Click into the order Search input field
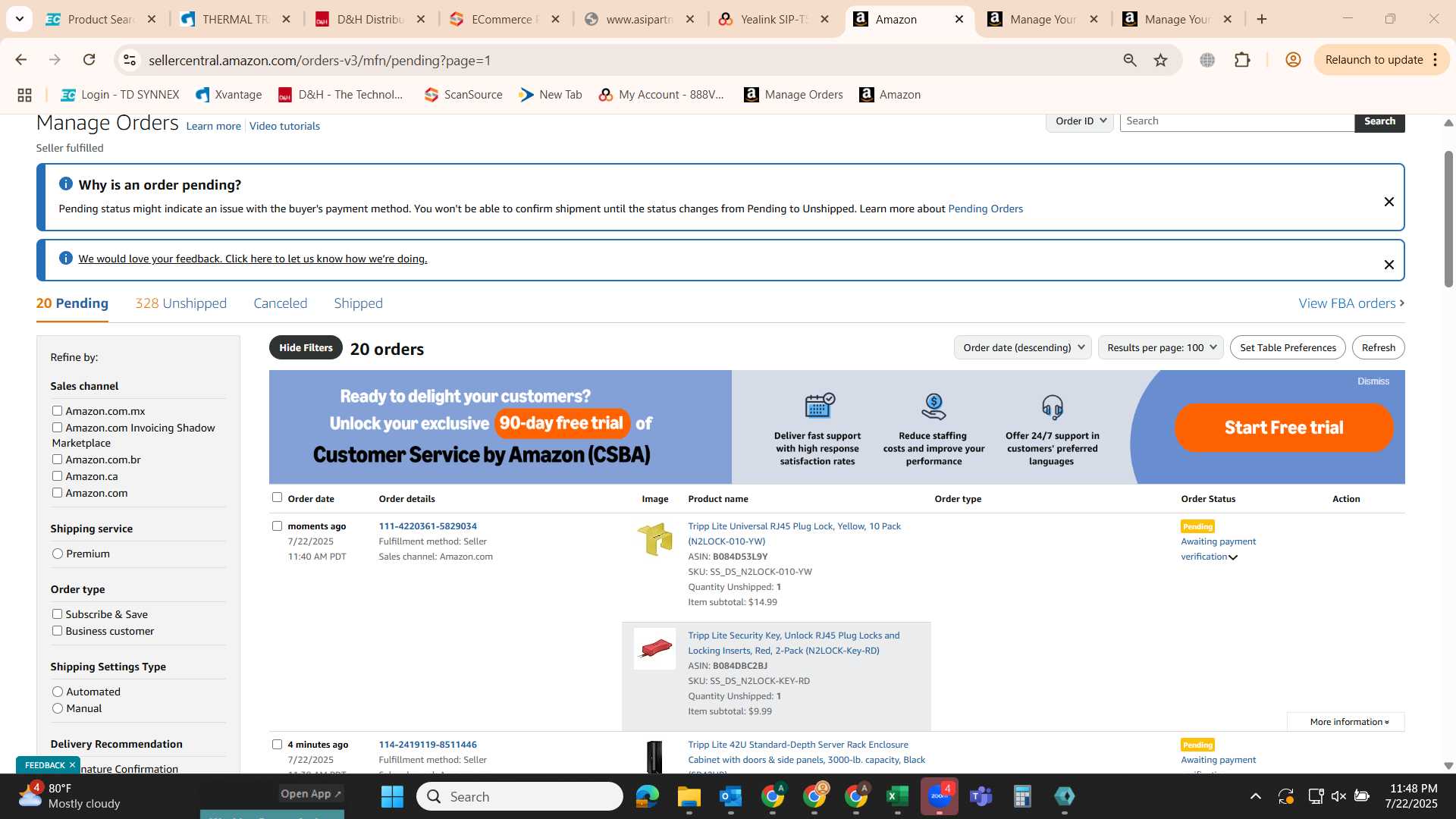This screenshot has height=819, width=1456. [1237, 121]
